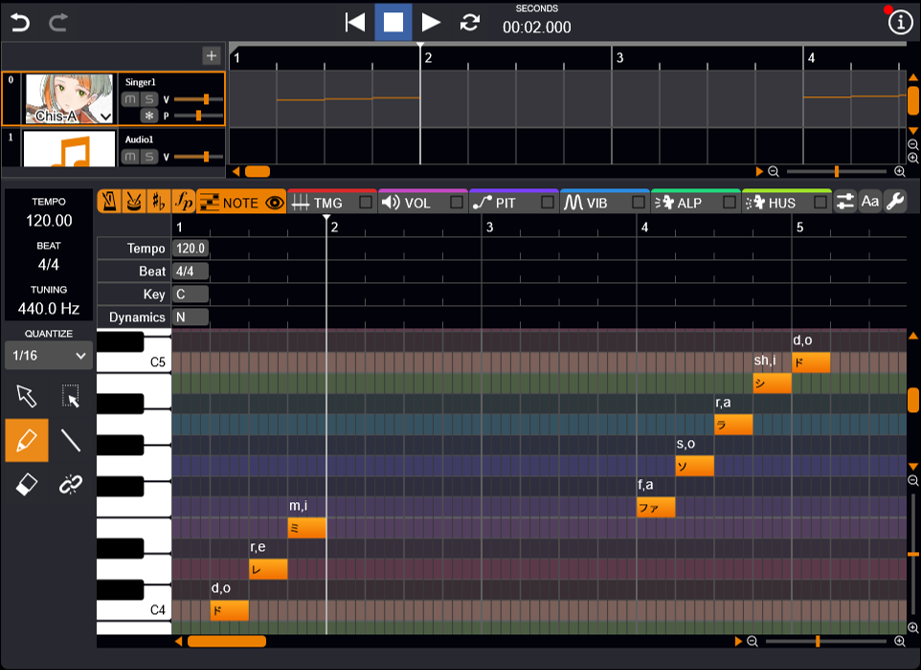The width and height of the screenshot is (921, 670).
Task: Toggle metronome icon in editor toolbar
Action: (x=110, y=202)
